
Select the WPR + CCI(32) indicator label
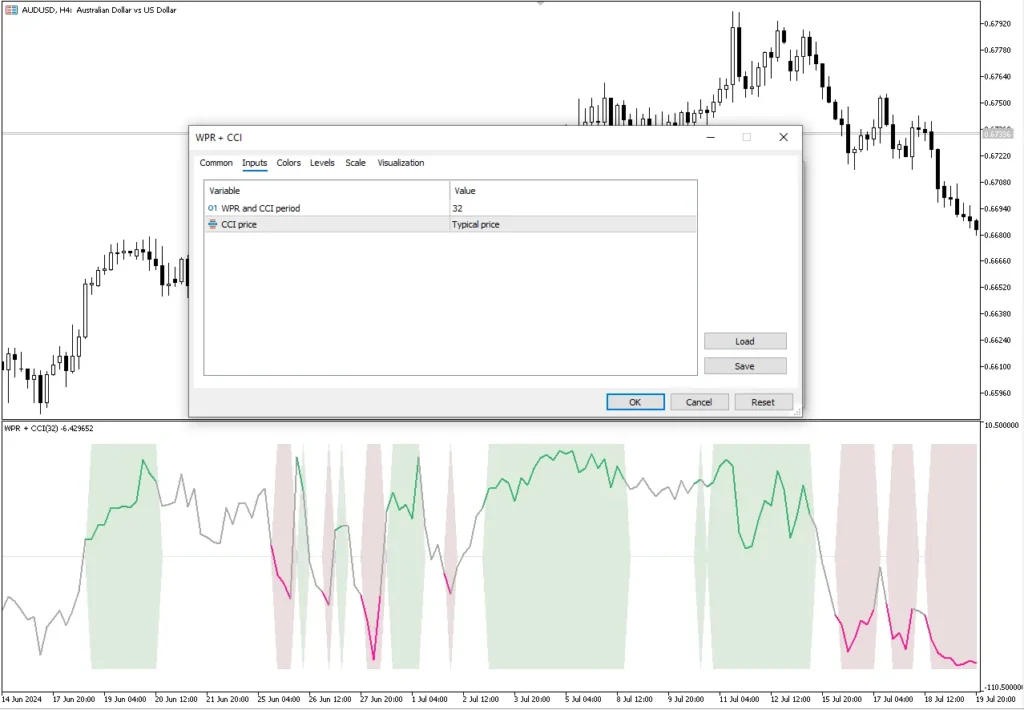(x=48, y=429)
